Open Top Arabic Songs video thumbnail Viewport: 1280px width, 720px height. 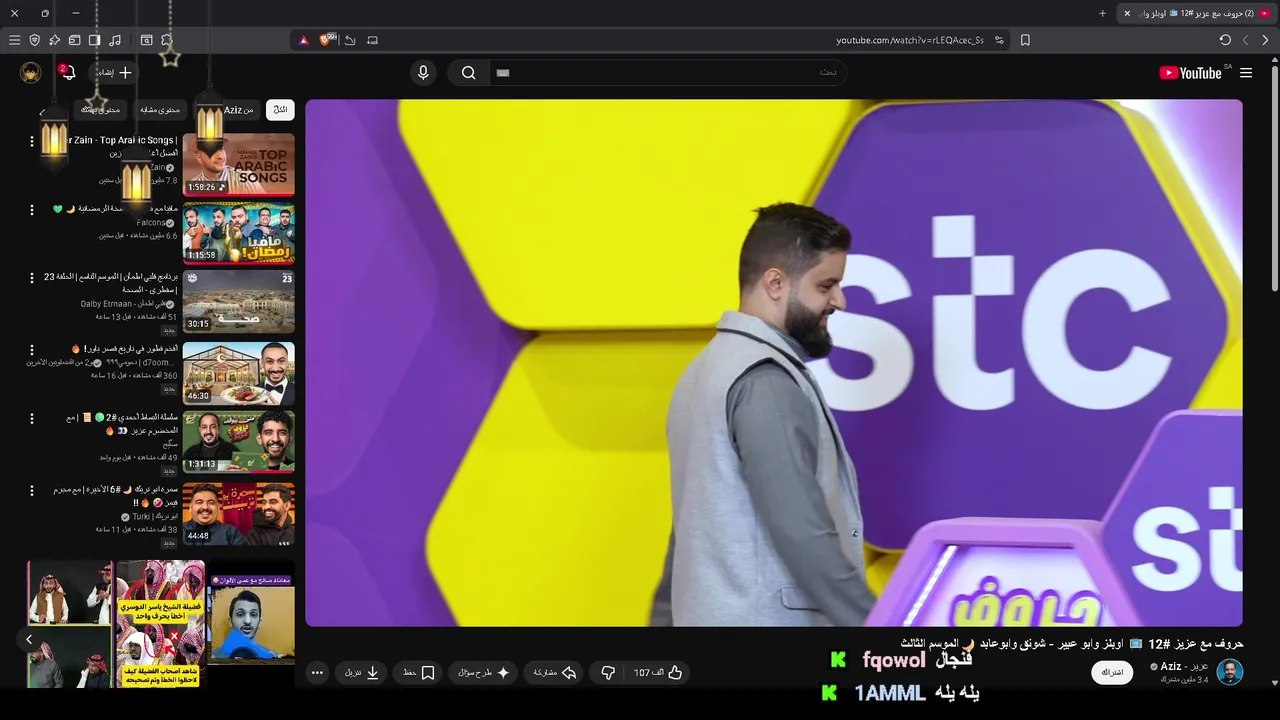tap(238, 164)
